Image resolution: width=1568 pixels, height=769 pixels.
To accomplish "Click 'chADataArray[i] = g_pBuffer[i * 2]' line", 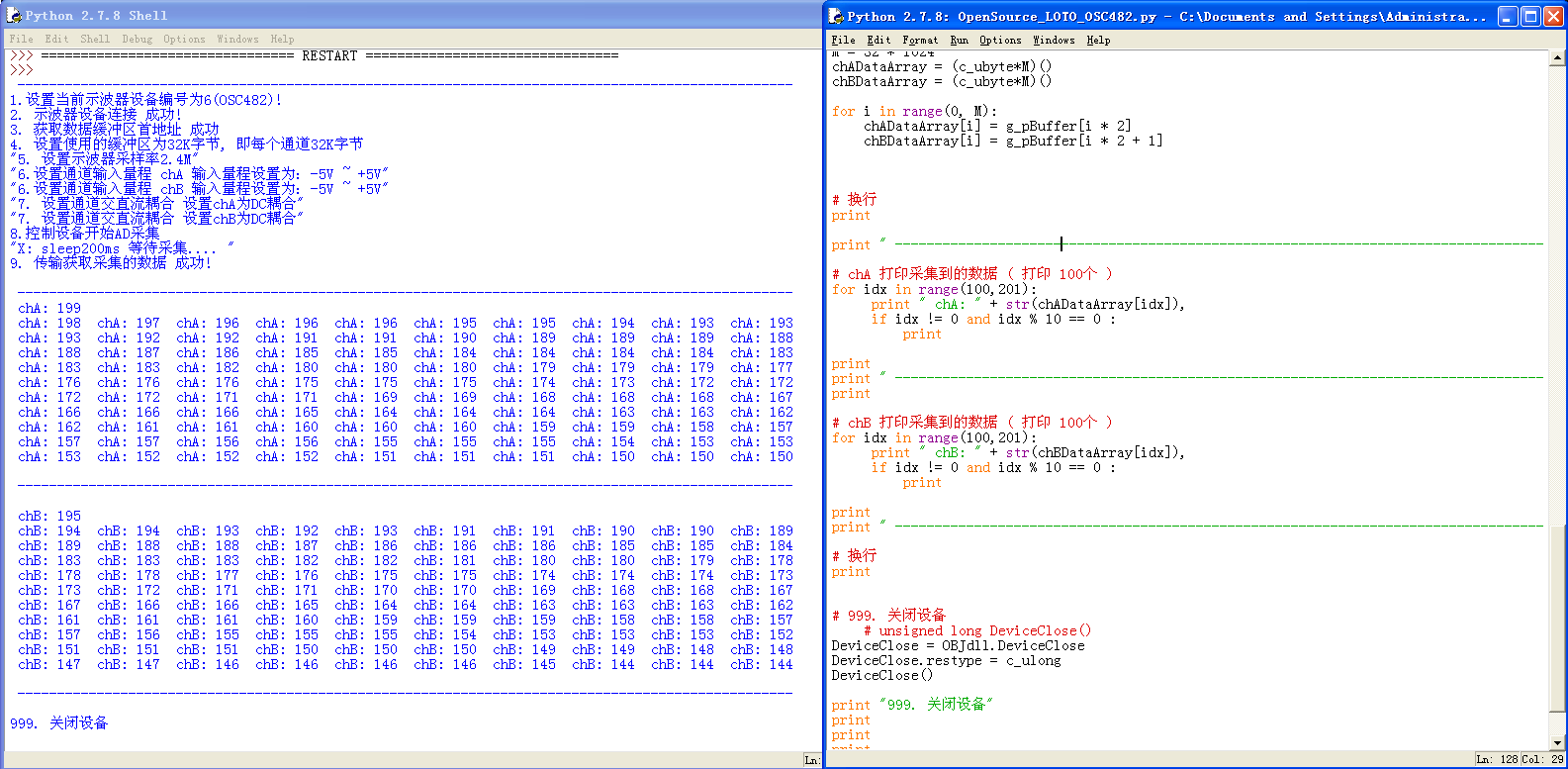I will [x=997, y=126].
